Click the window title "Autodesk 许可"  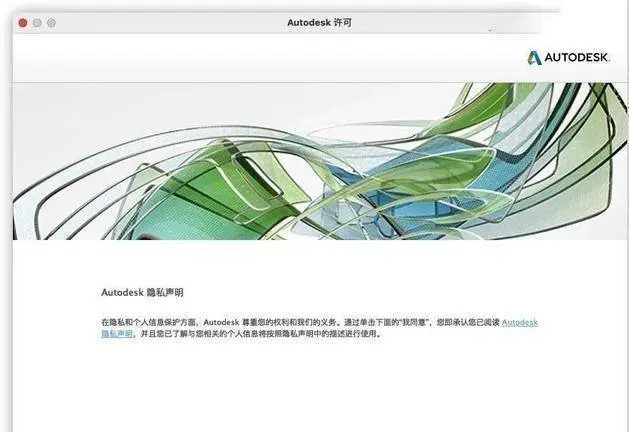coord(319,23)
